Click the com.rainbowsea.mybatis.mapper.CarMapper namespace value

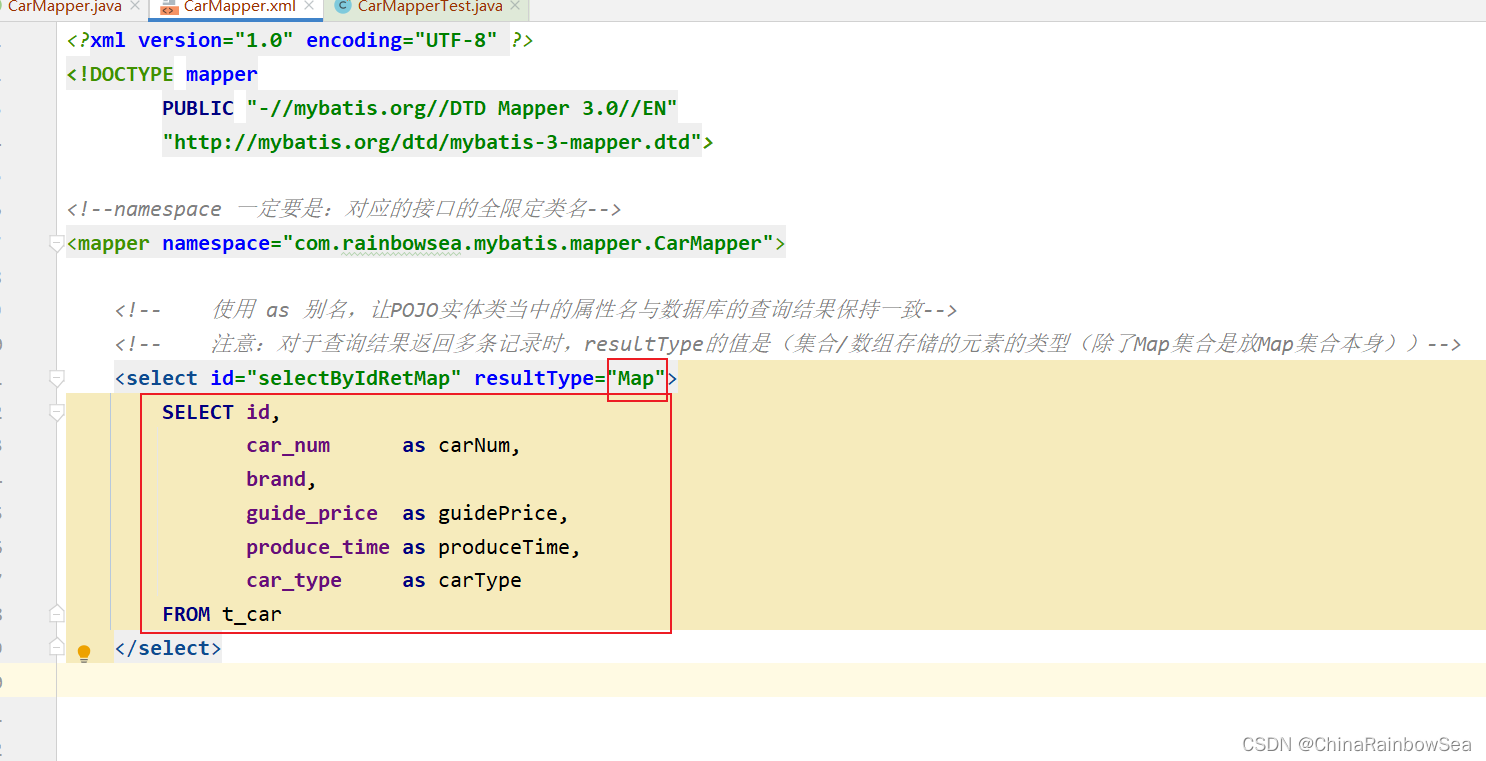click(x=527, y=244)
